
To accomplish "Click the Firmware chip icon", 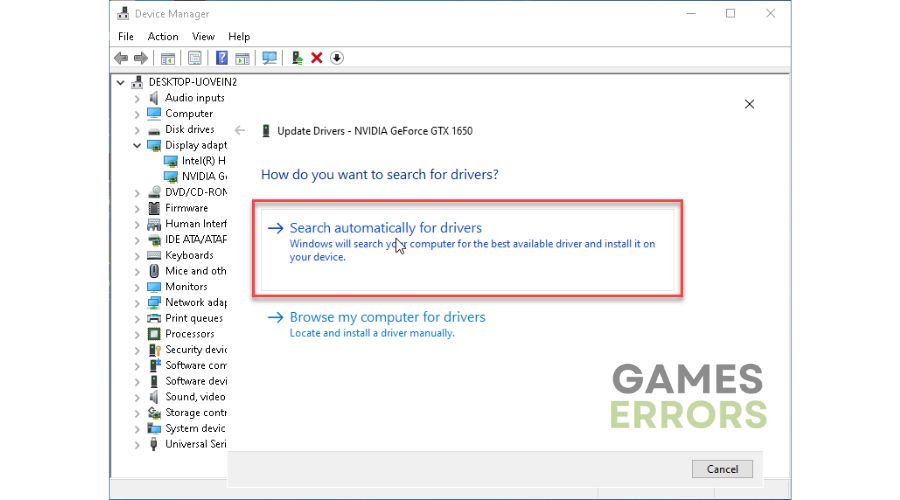I will pyautogui.click(x=154, y=208).
